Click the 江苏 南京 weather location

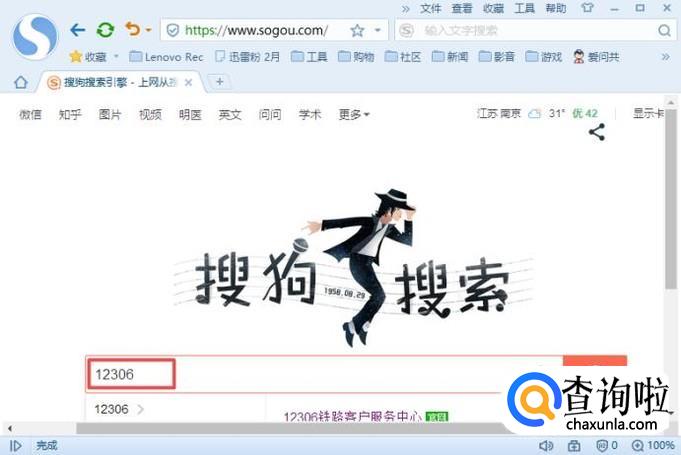(x=499, y=114)
